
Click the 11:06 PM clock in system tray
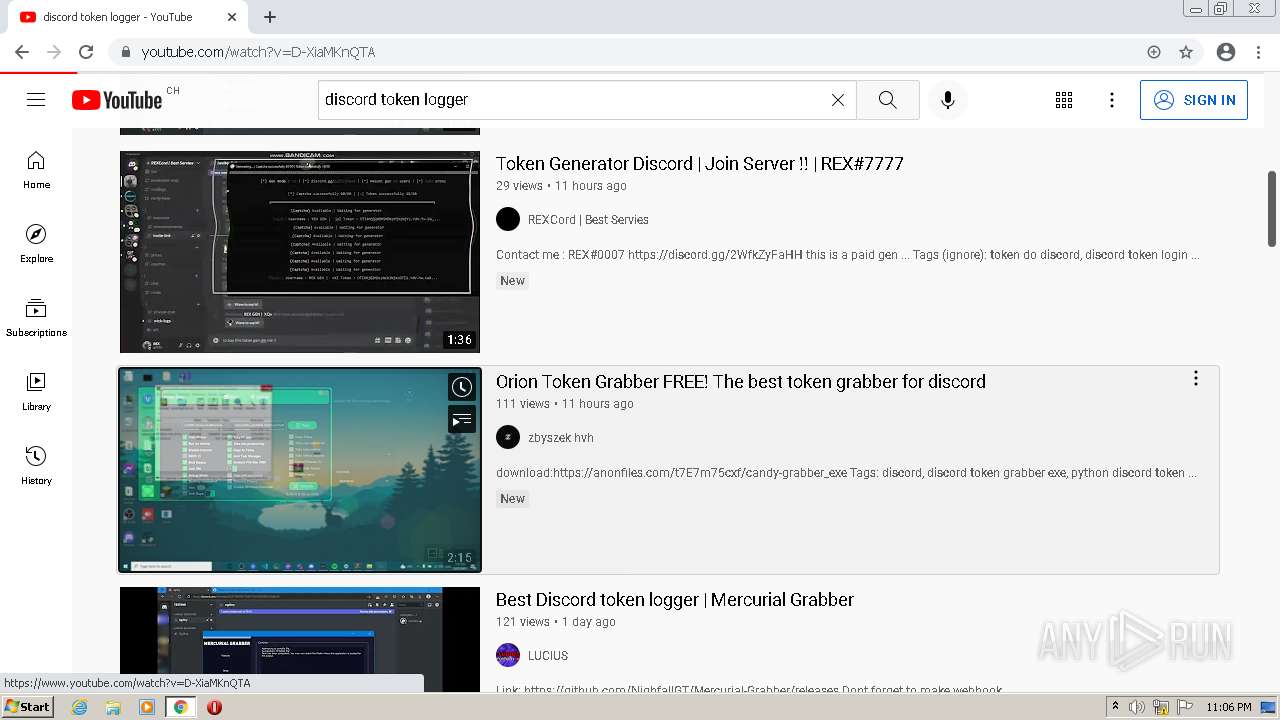(x=1229, y=707)
